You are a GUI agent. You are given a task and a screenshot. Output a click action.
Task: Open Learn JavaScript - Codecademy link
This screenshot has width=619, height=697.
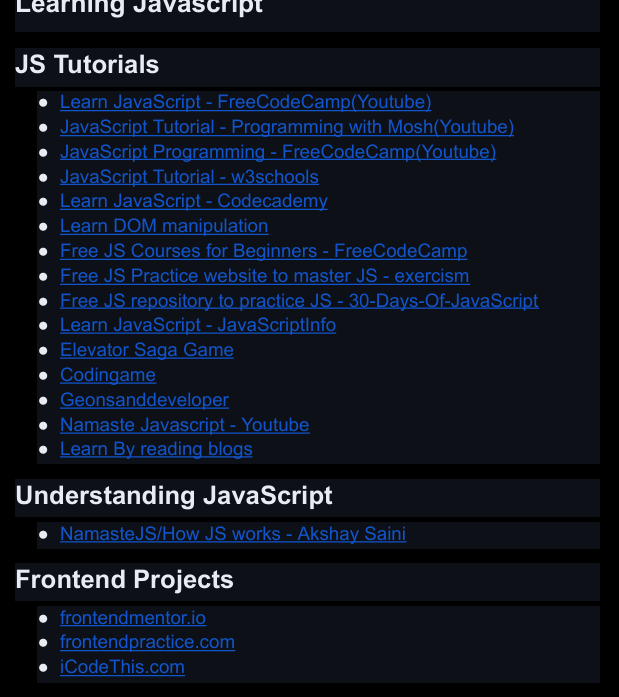coord(193,201)
